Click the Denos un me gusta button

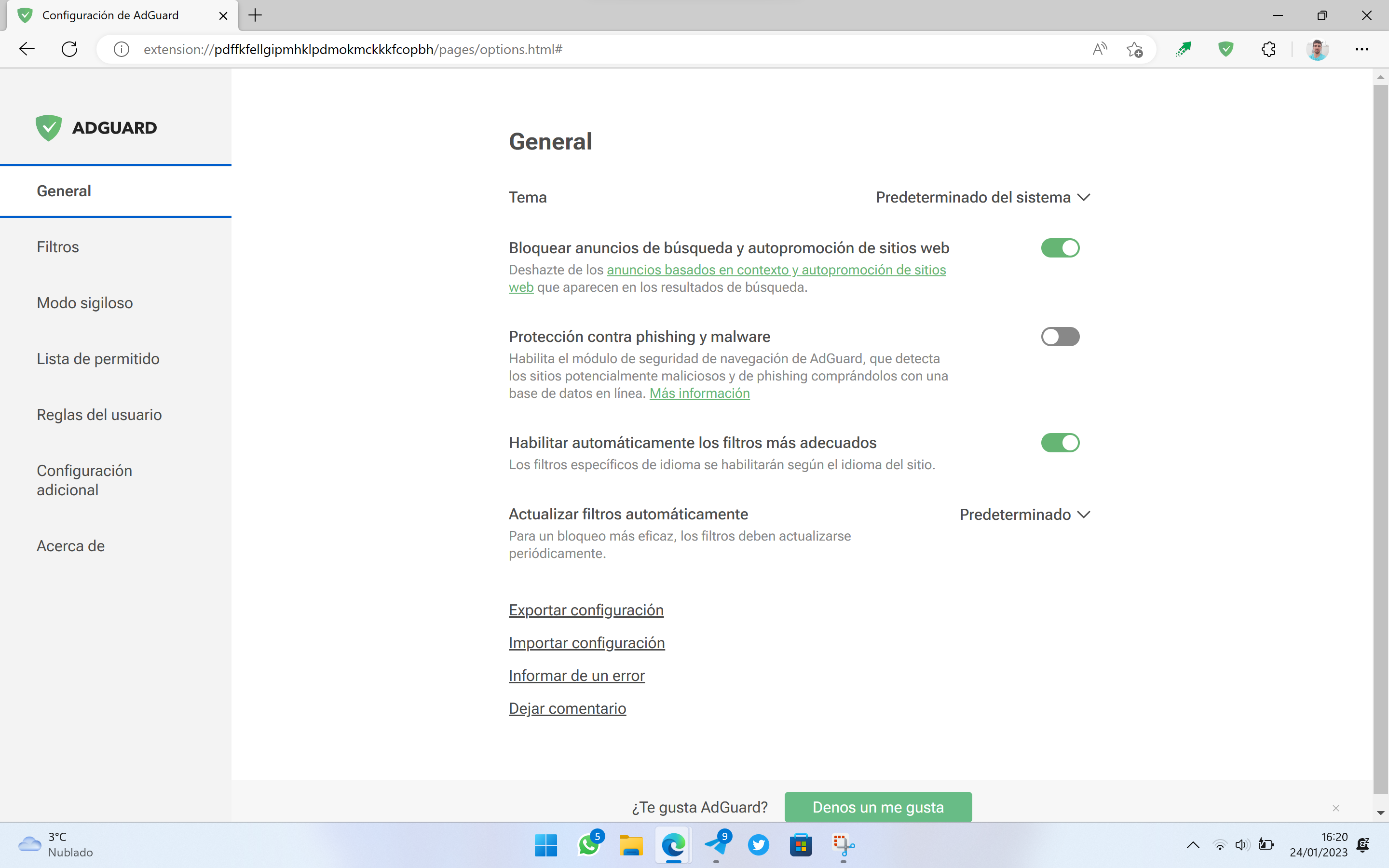click(x=878, y=807)
